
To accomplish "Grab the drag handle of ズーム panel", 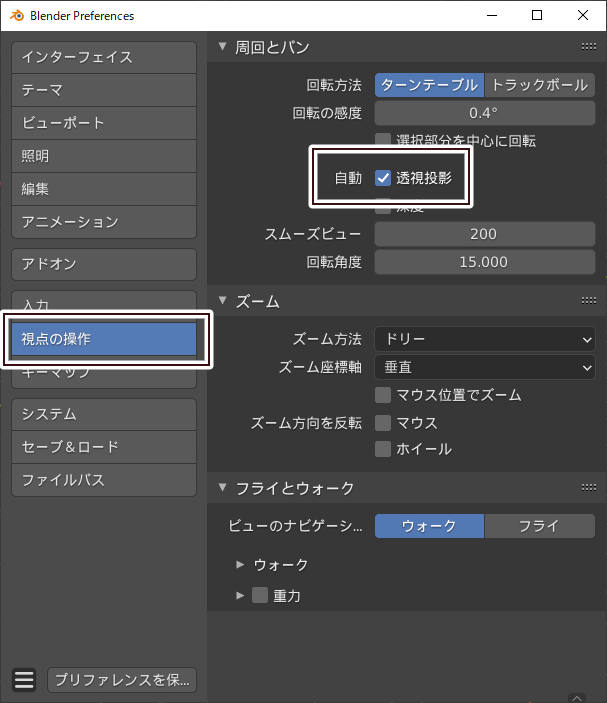I will [x=588, y=300].
